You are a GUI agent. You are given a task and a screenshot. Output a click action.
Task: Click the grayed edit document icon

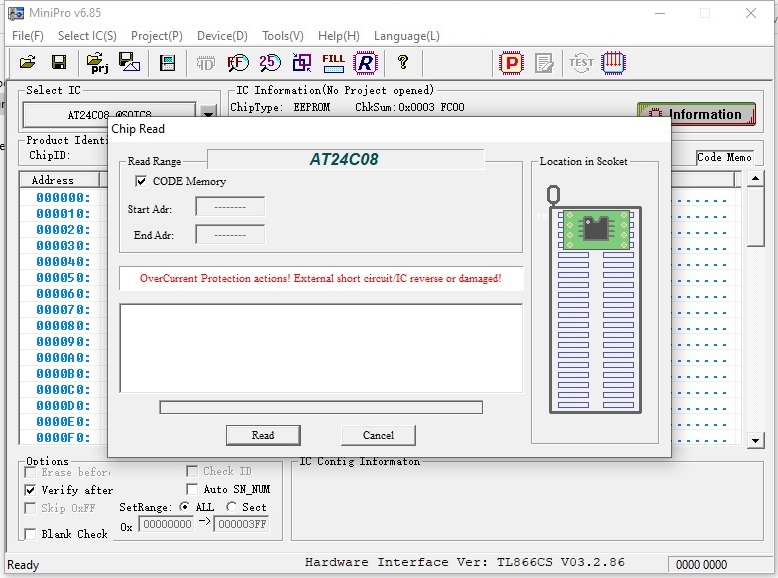[544, 63]
